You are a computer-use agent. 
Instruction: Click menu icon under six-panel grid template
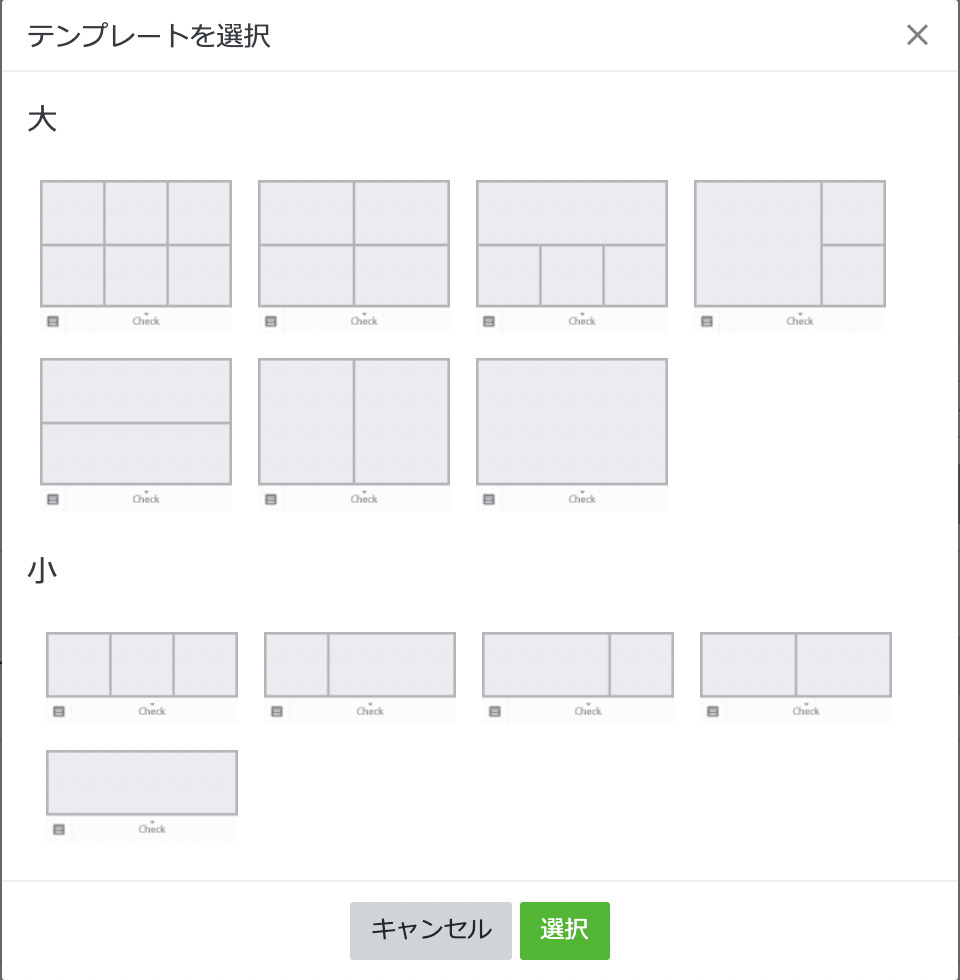point(53,322)
